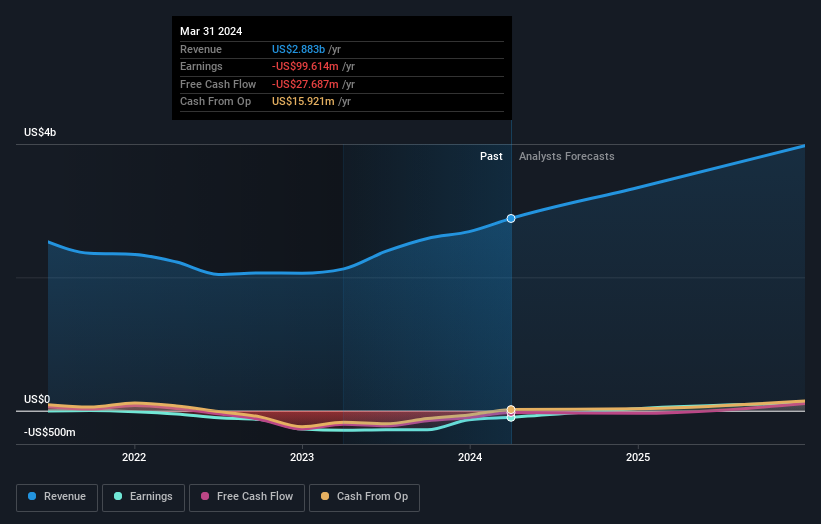
Task: Click the US$0 y-axis label
Action: pyautogui.click(x=37, y=399)
